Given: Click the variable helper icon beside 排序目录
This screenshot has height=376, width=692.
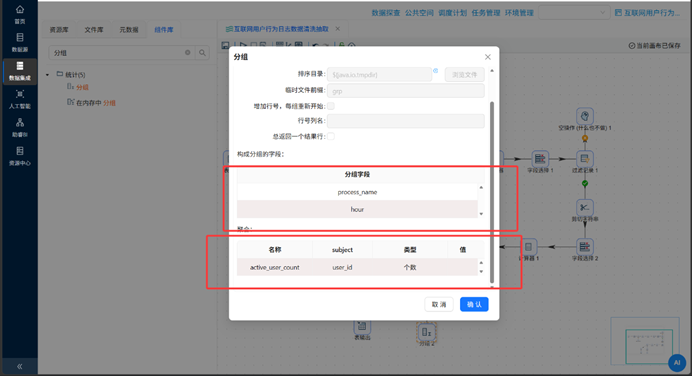Looking at the screenshot, I should pos(436,71).
